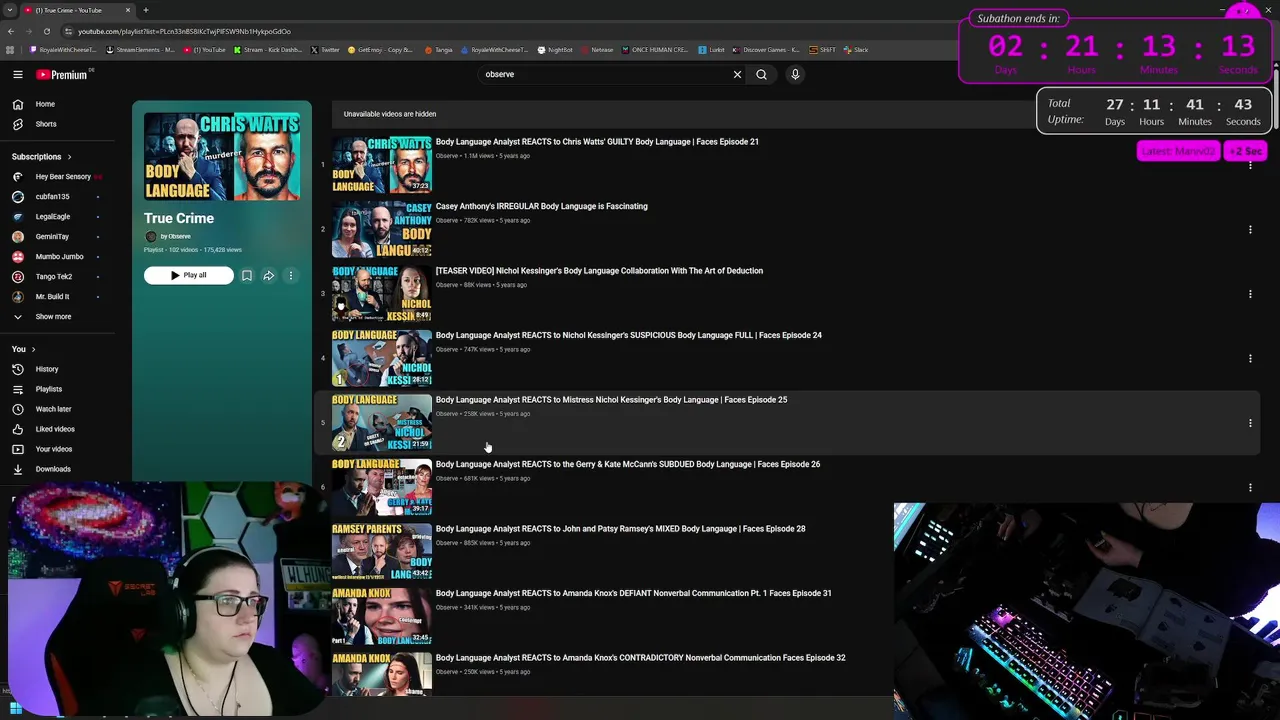Click the search magnifier button
The height and width of the screenshot is (720, 1280).
762,74
